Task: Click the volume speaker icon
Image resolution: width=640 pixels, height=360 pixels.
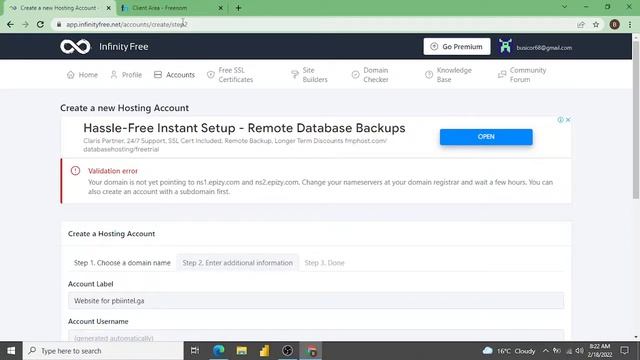Action: pos(580,351)
